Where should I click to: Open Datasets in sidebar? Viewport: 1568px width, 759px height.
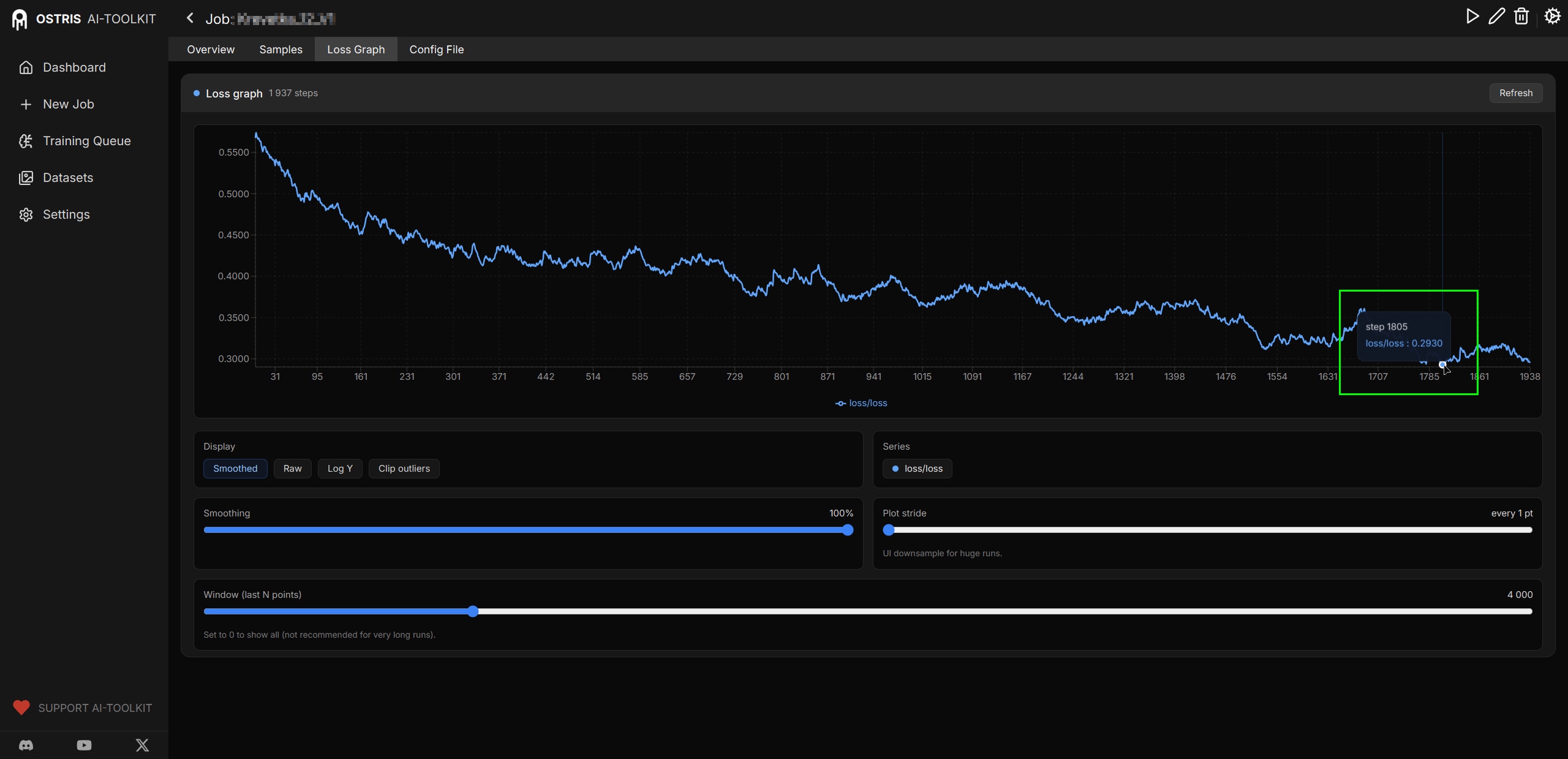[x=67, y=178]
